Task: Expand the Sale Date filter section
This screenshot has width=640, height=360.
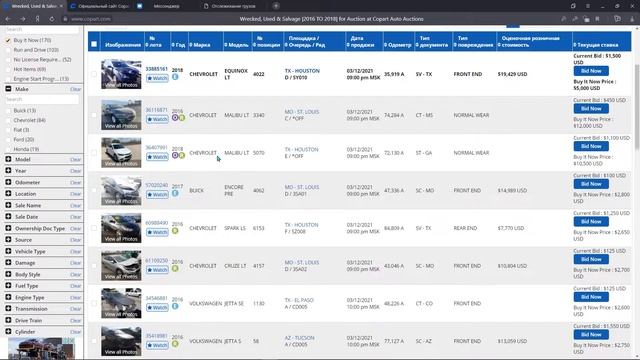Action: click(x=8, y=217)
